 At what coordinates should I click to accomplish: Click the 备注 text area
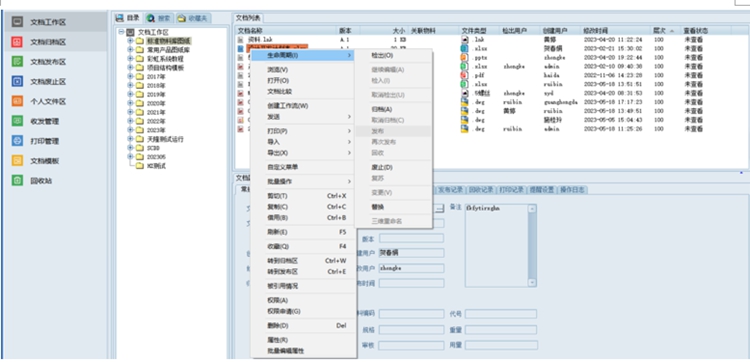(496, 246)
